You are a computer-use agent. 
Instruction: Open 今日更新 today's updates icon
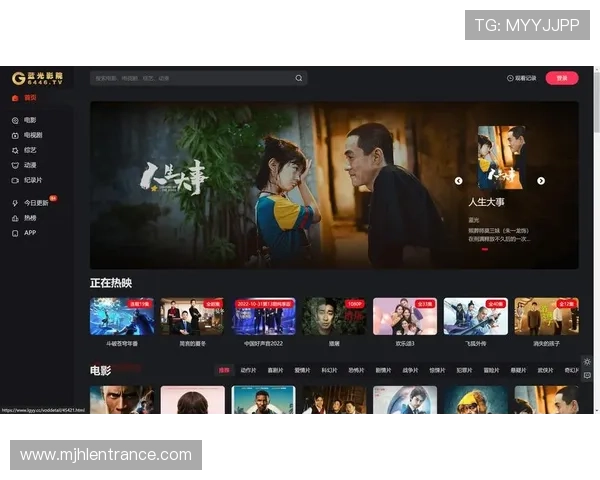pyautogui.click(x=15, y=203)
